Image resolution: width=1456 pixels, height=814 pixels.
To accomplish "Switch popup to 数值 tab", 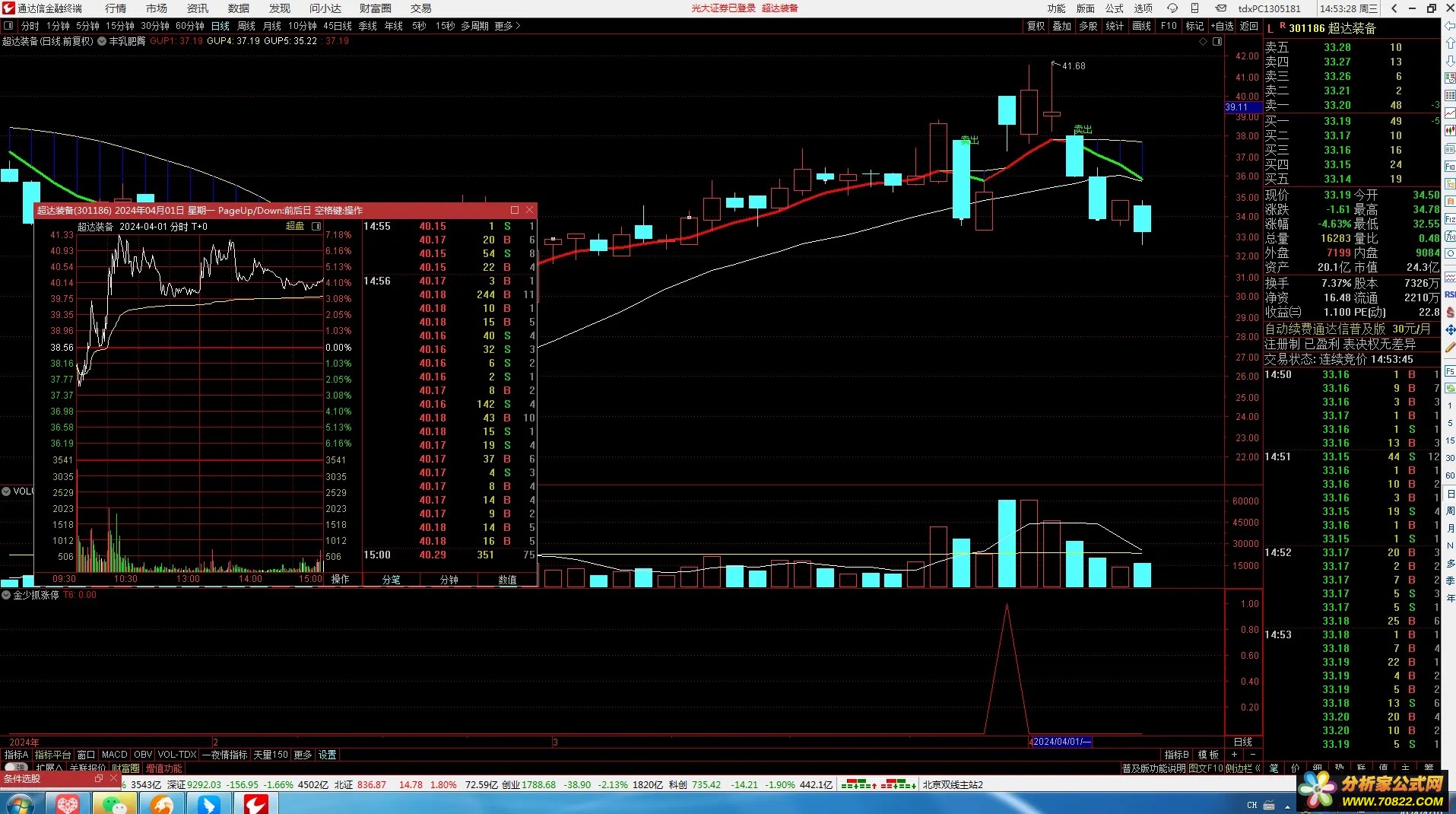I will click(x=508, y=580).
